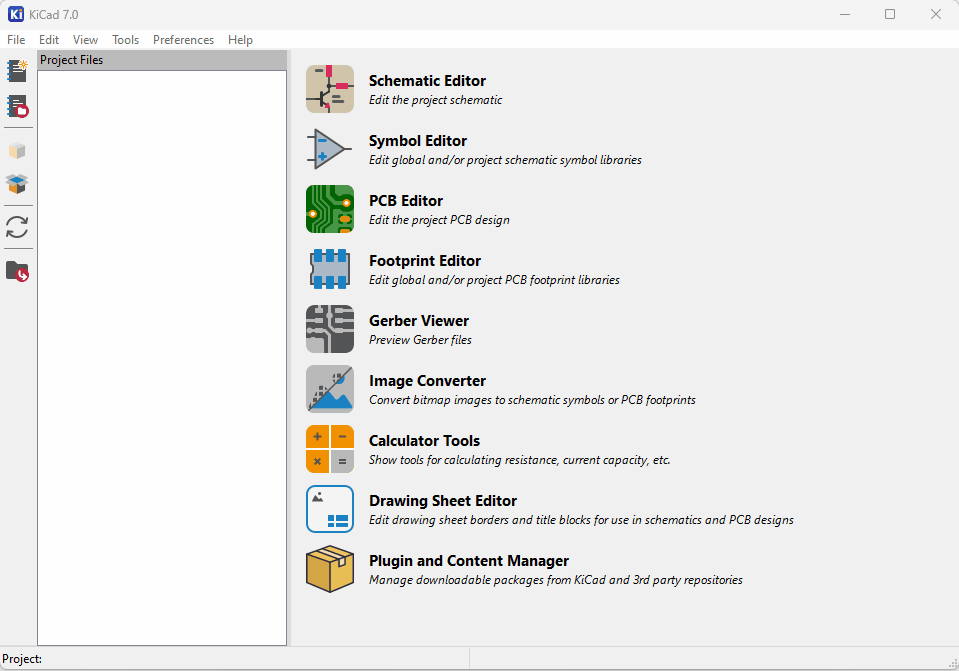
Task: Open the Drawing Sheet Editor icon
Action: [x=330, y=508]
